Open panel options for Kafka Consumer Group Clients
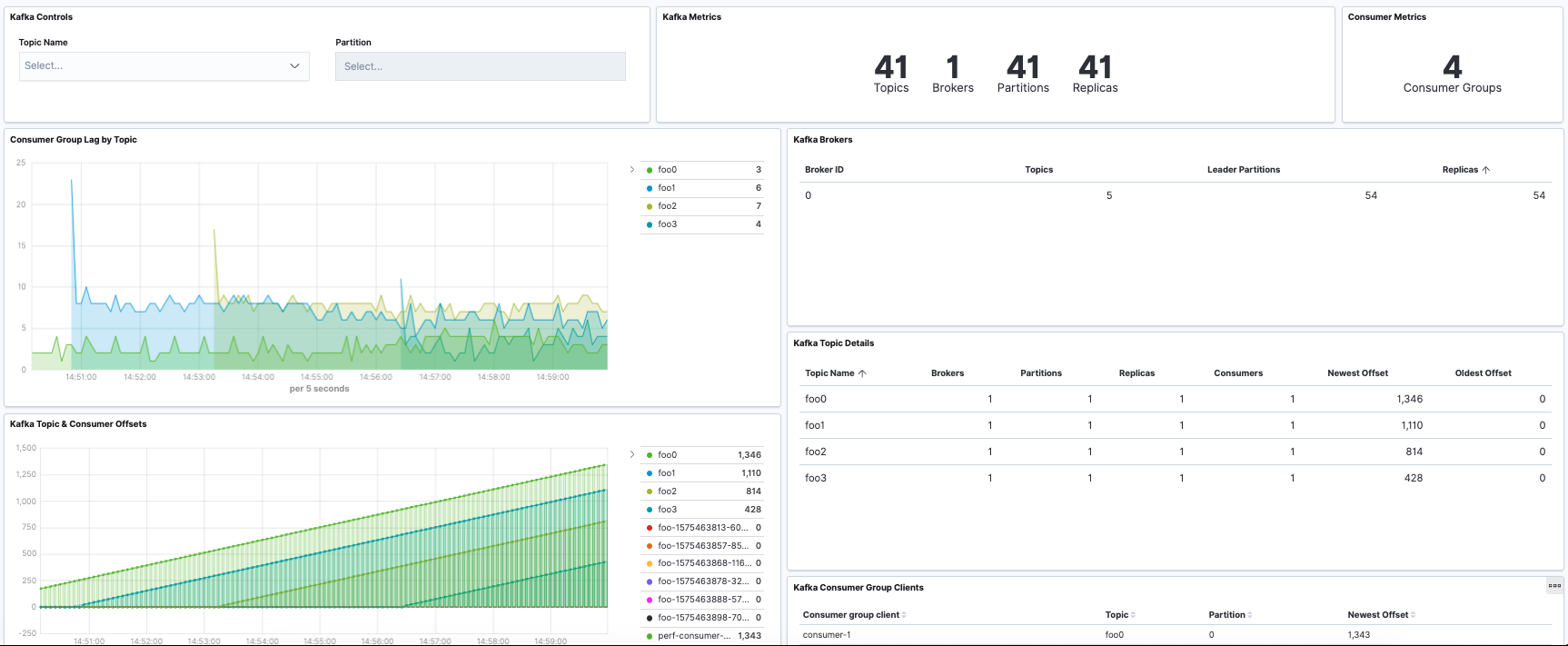 click(1554, 586)
